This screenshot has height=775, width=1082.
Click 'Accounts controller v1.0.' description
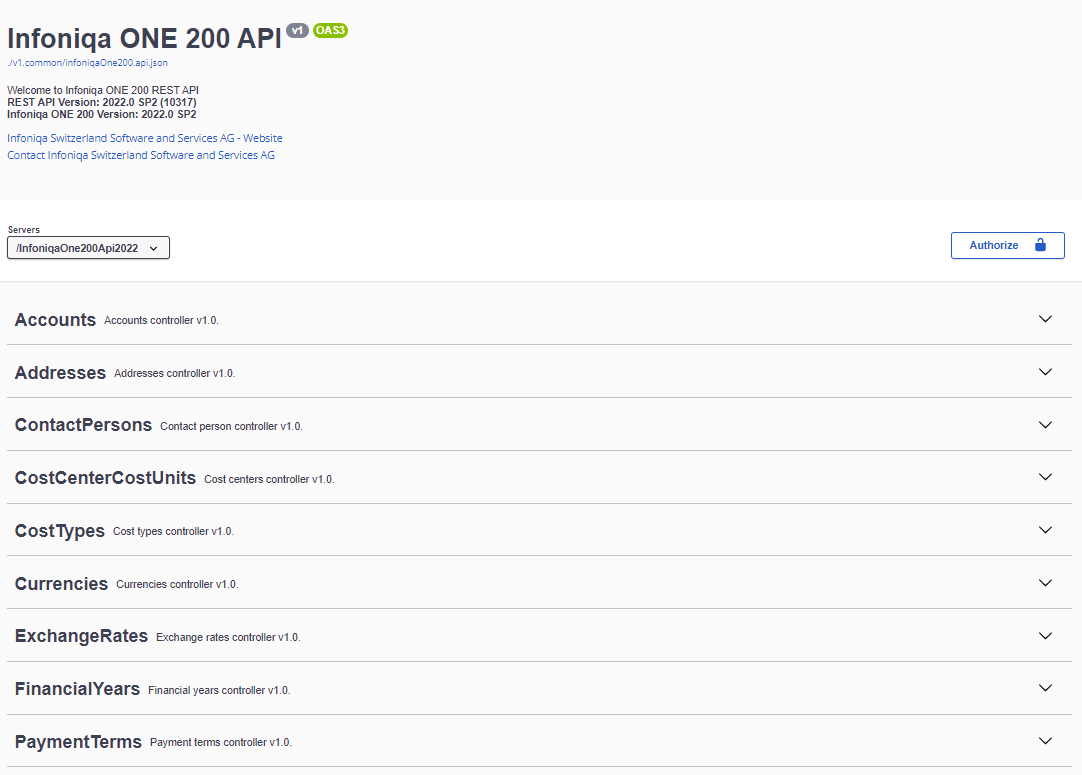click(161, 320)
